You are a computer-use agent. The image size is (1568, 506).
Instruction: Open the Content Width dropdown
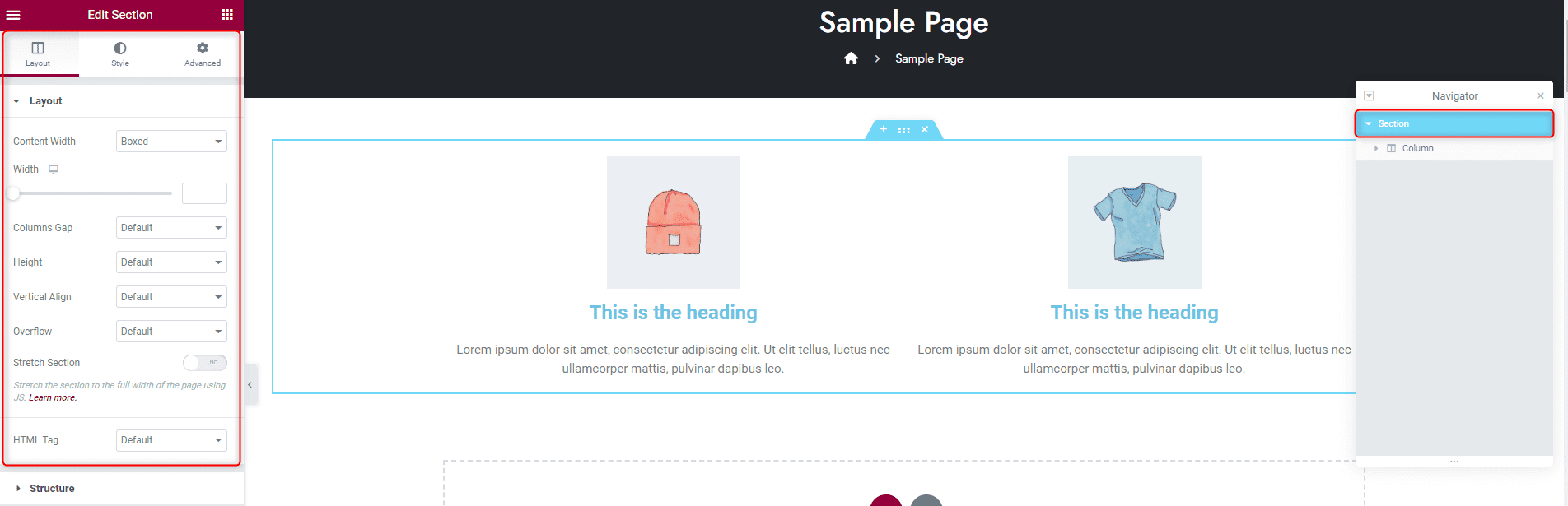tap(171, 142)
